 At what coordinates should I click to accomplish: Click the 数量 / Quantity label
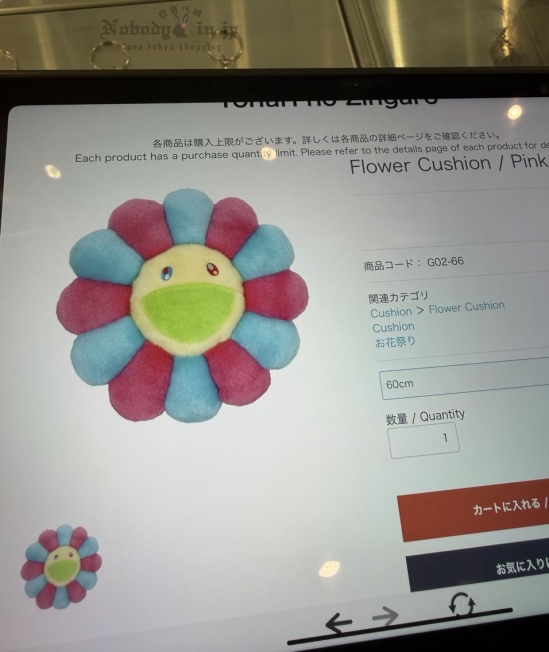425,417
